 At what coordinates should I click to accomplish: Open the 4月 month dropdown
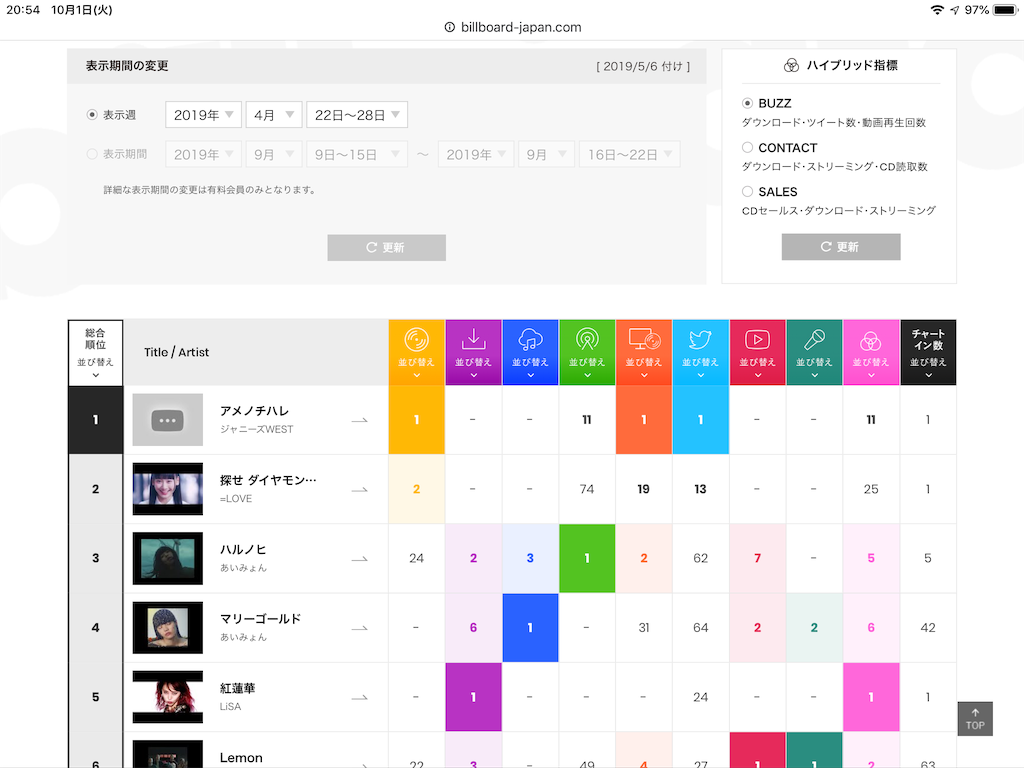point(274,115)
